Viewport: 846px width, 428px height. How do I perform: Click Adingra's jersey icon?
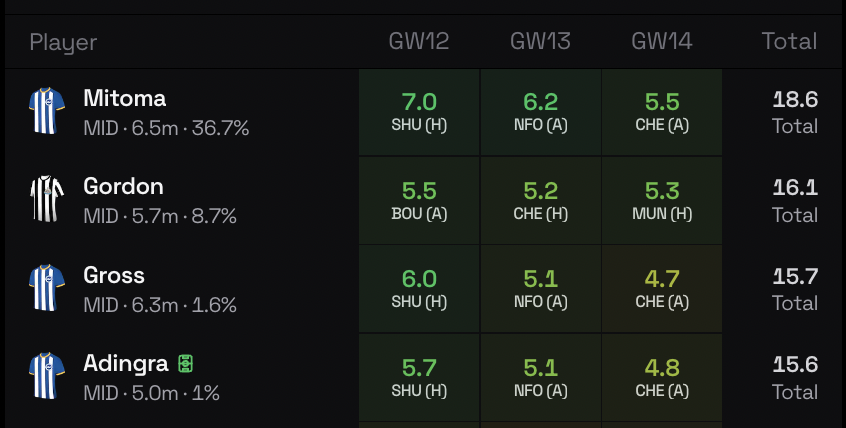tap(47, 376)
